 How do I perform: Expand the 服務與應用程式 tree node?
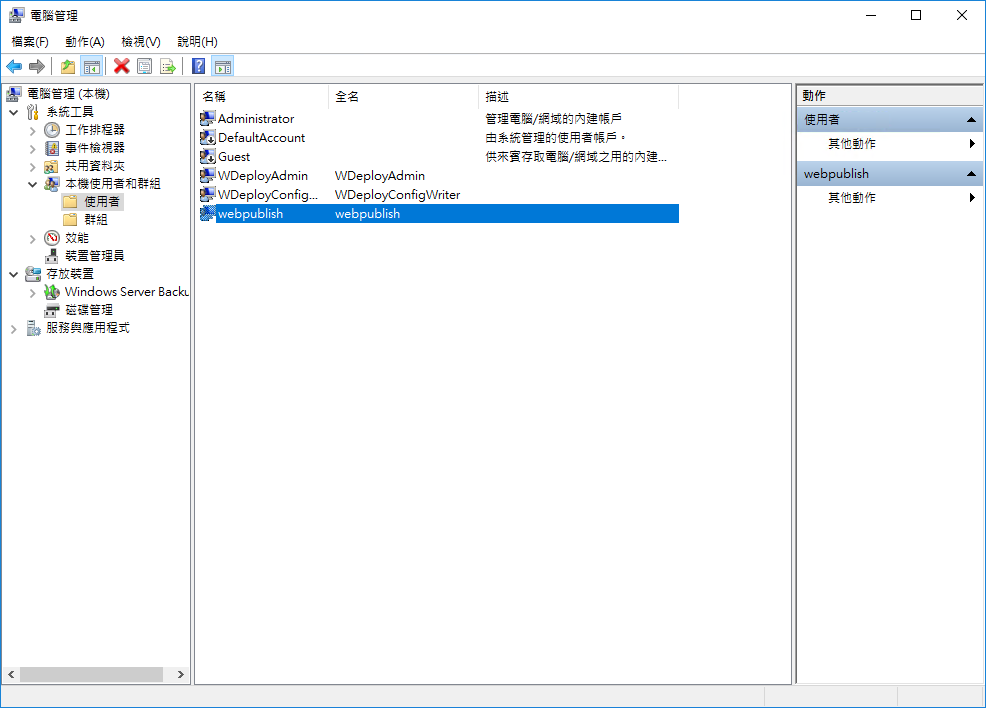[x=14, y=328]
